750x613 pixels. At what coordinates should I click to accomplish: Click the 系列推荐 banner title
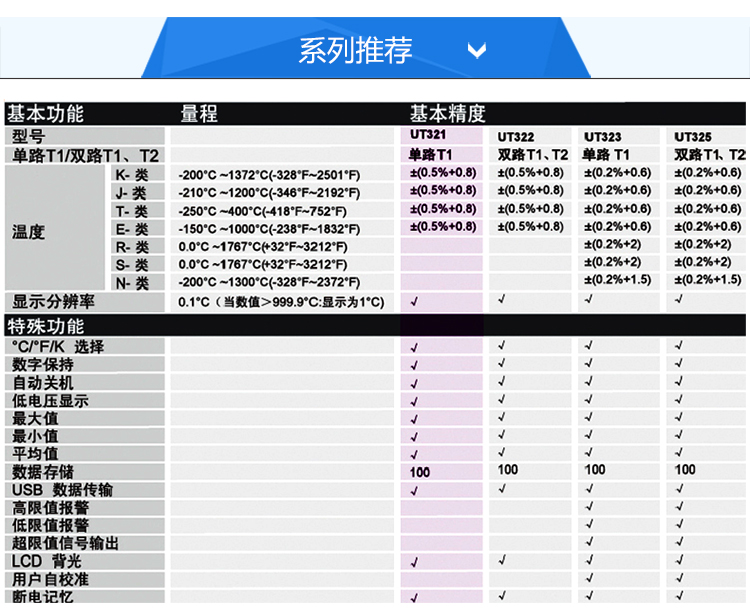355,50
